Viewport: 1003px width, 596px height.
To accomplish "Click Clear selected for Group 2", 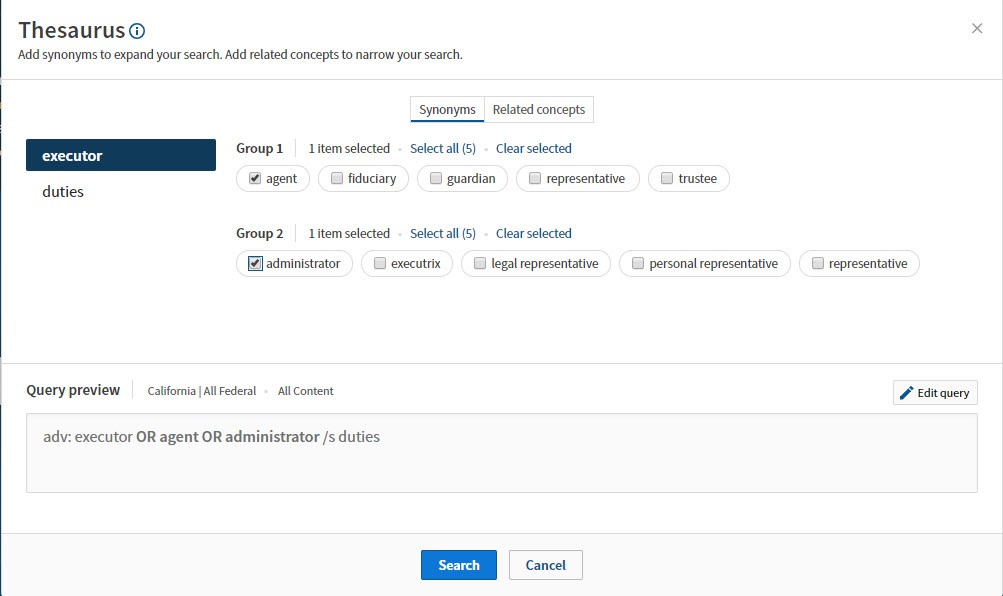I will tap(533, 234).
